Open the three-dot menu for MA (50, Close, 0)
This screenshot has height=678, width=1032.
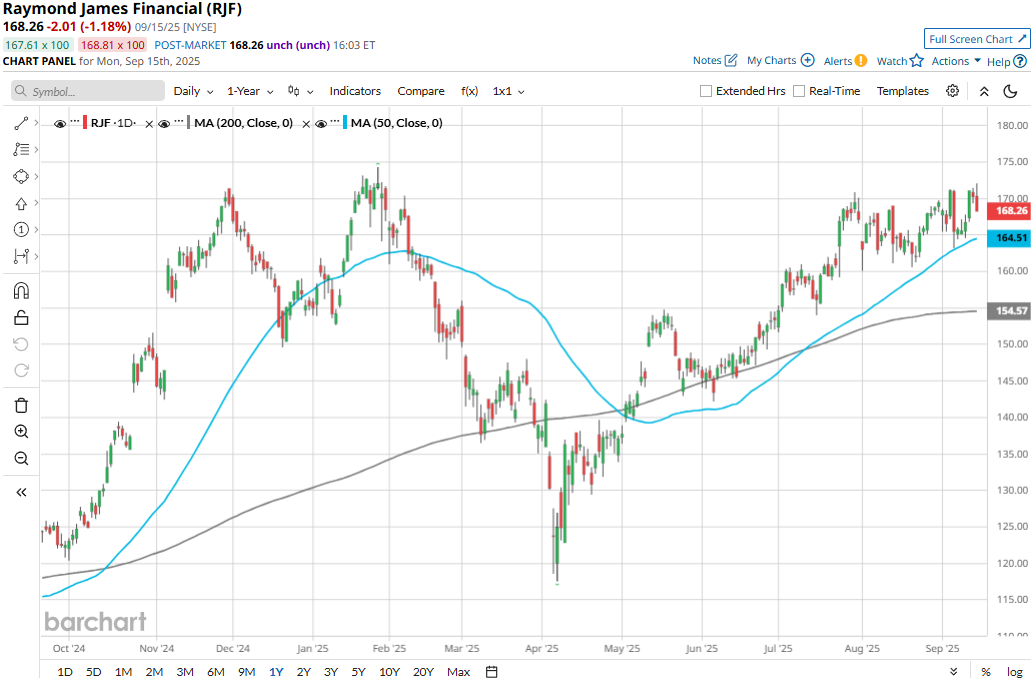336,122
